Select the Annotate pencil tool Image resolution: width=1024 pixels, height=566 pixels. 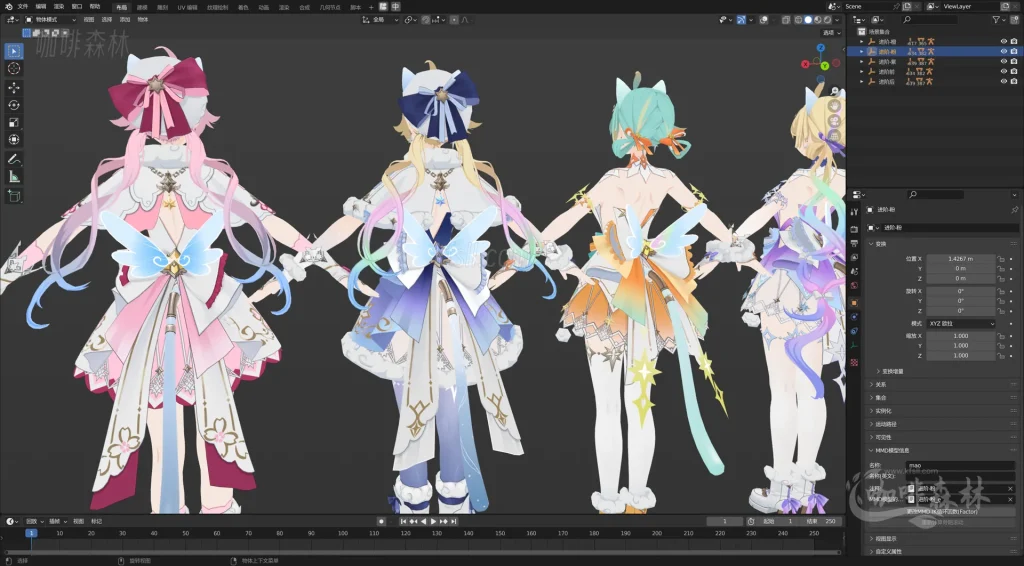(x=14, y=159)
